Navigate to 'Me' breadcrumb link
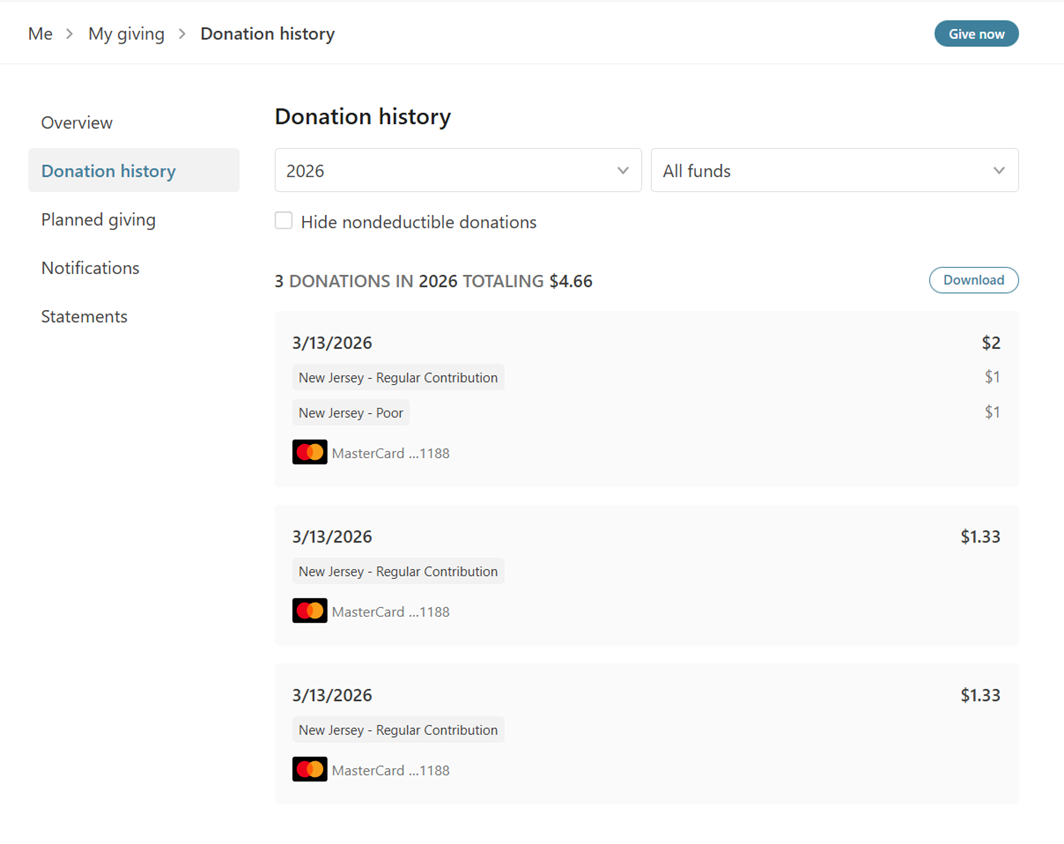 coord(40,34)
